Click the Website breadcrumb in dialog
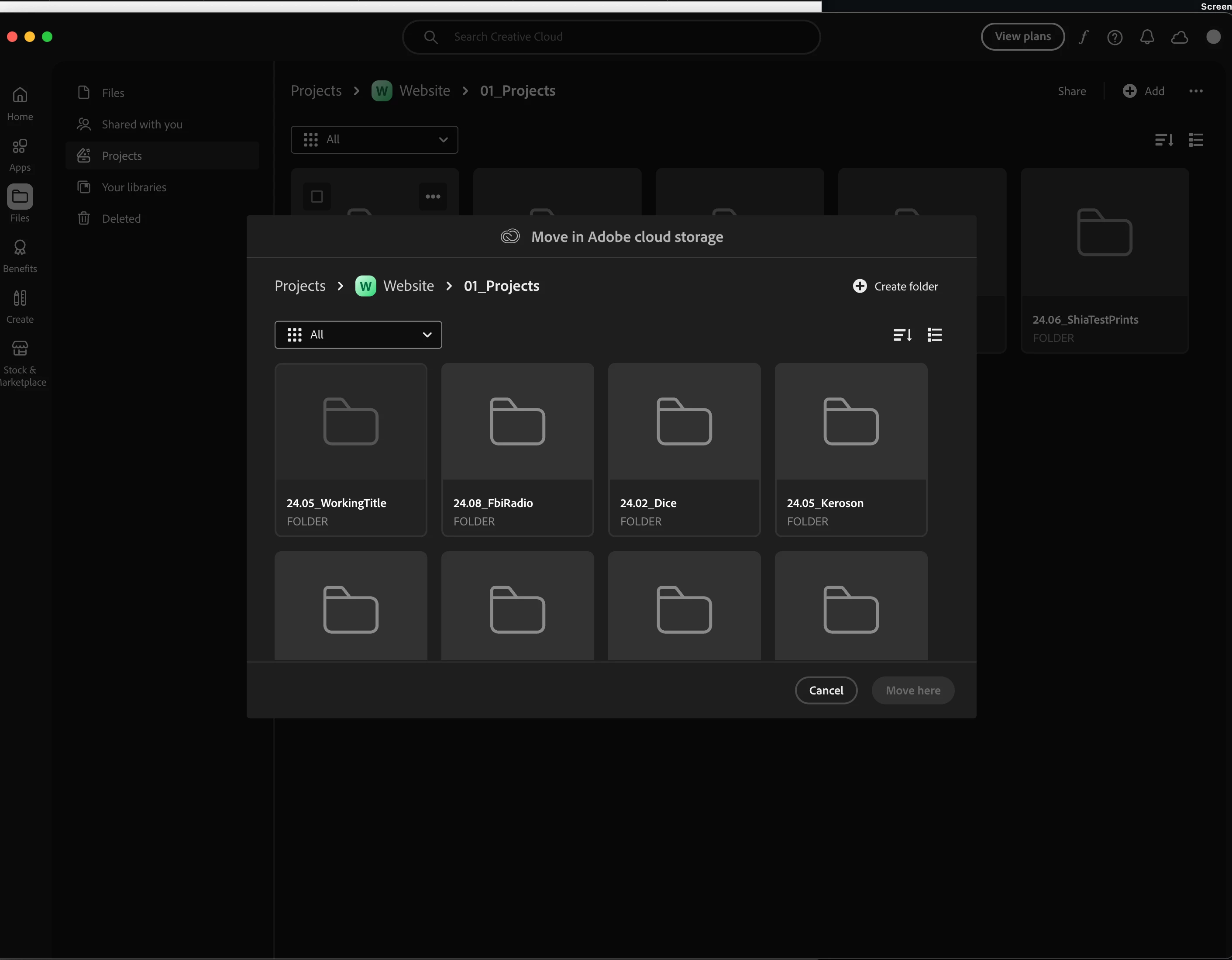This screenshot has height=960, width=1232. click(408, 286)
